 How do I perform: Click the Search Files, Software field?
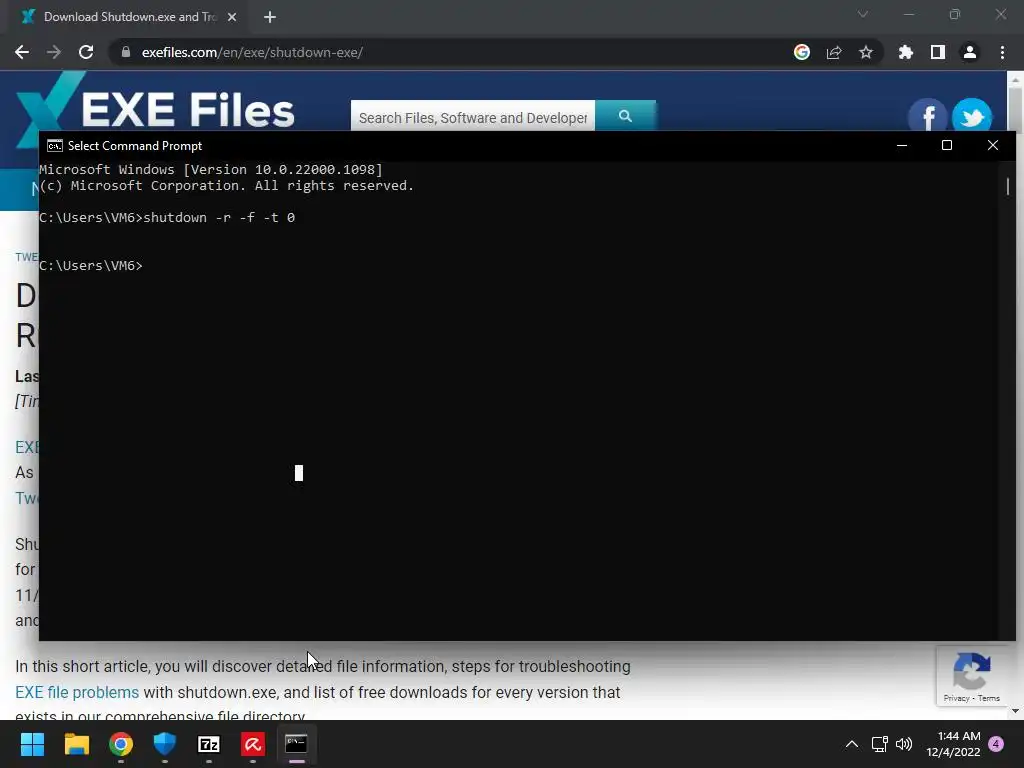pos(473,118)
